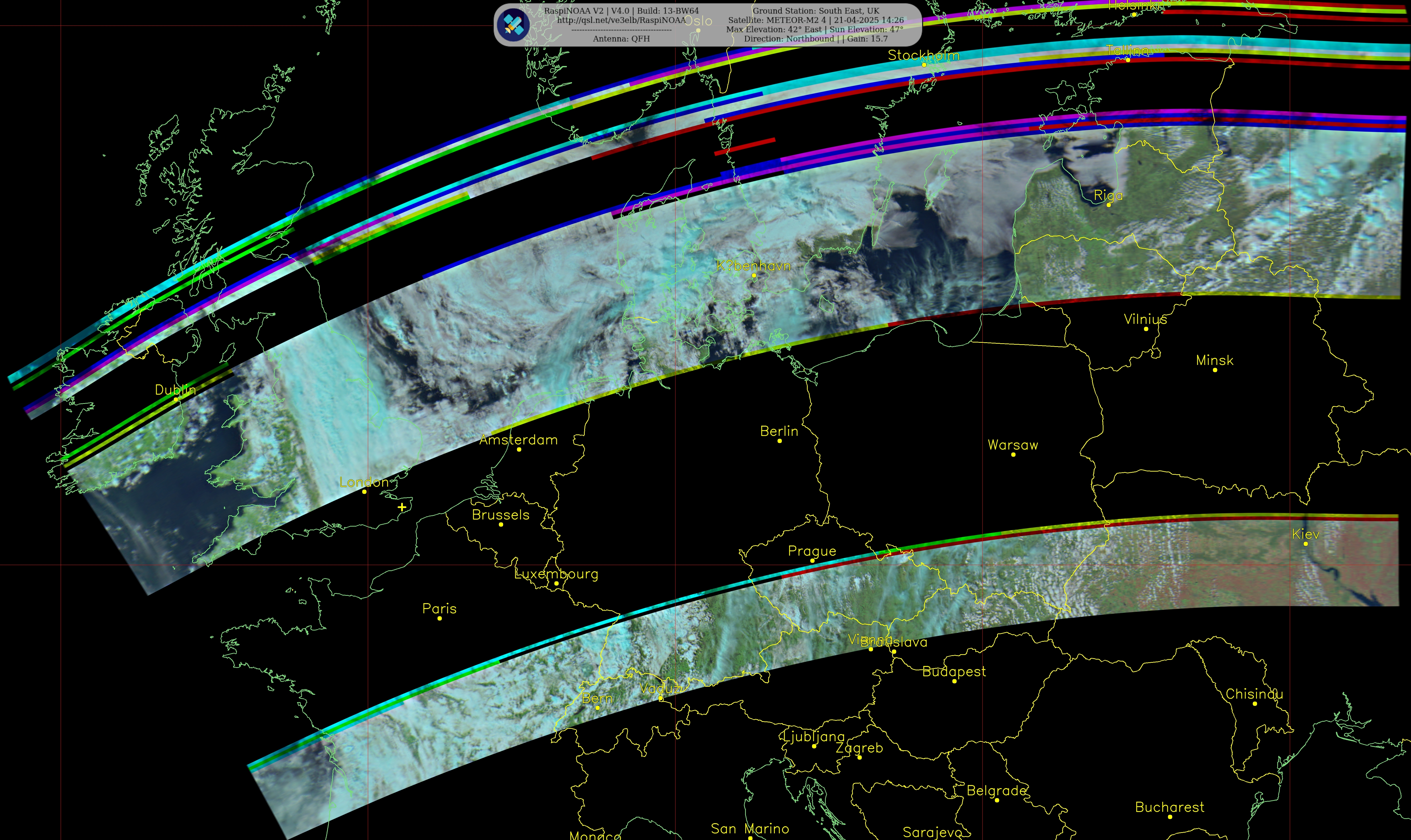Viewport: 1411px width, 840px height.
Task: Click the Riga city label
Action: point(1108,195)
